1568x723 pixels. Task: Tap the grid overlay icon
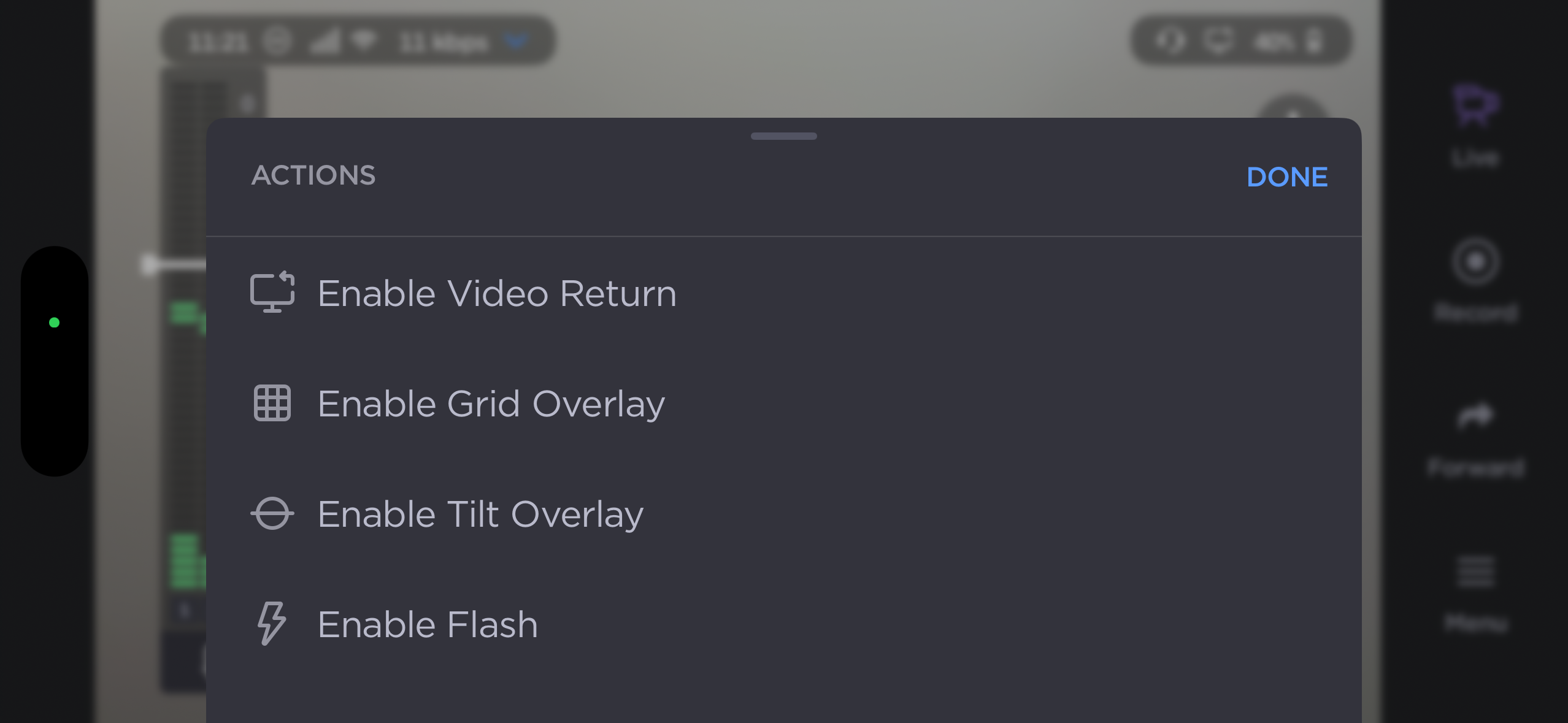272,403
